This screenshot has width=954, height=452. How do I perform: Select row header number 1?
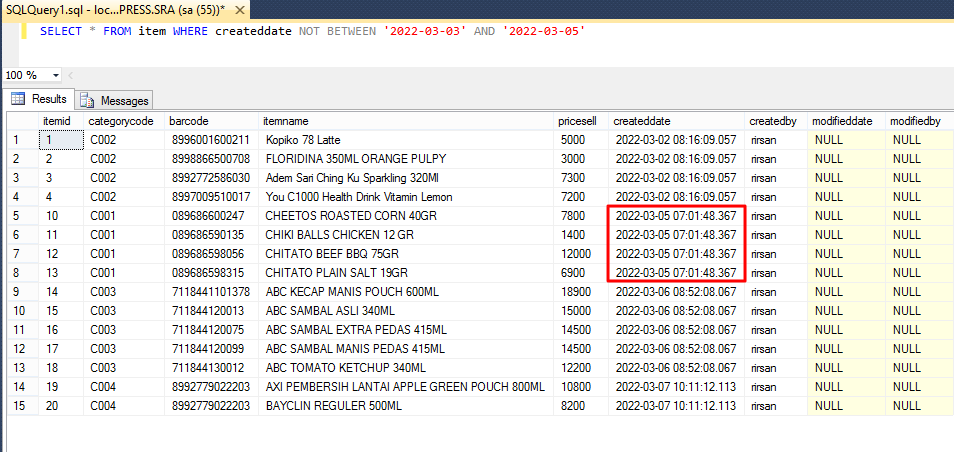point(23,140)
